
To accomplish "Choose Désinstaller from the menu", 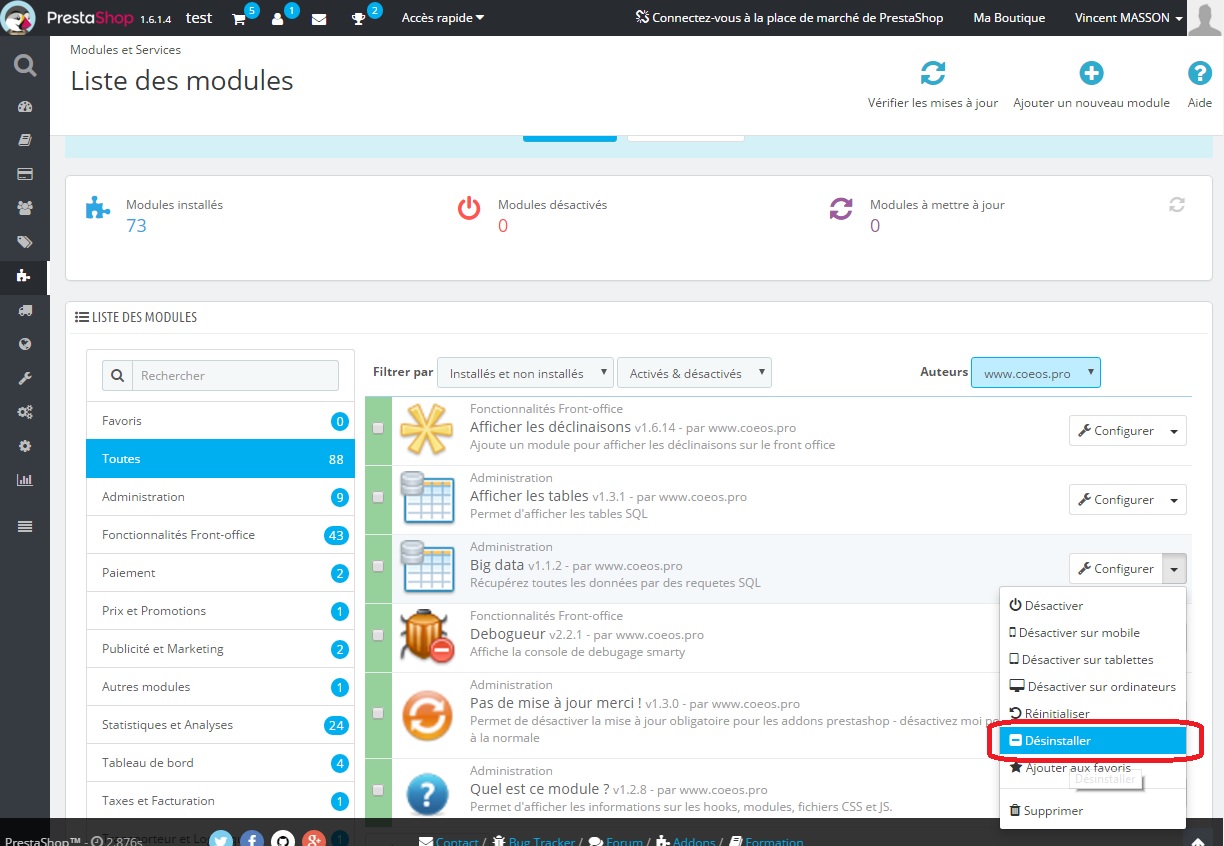I will (x=1093, y=741).
